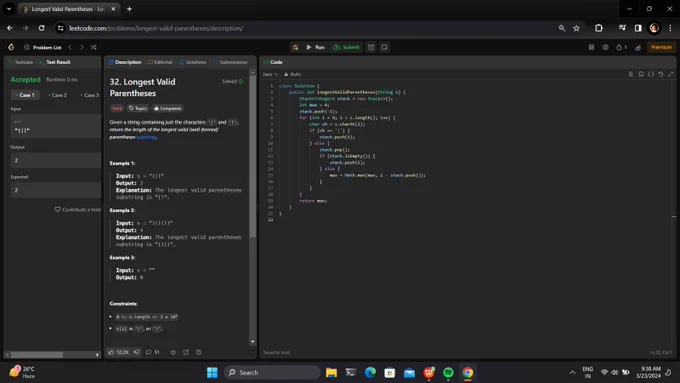Select the Code panel tab

coord(273,62)
